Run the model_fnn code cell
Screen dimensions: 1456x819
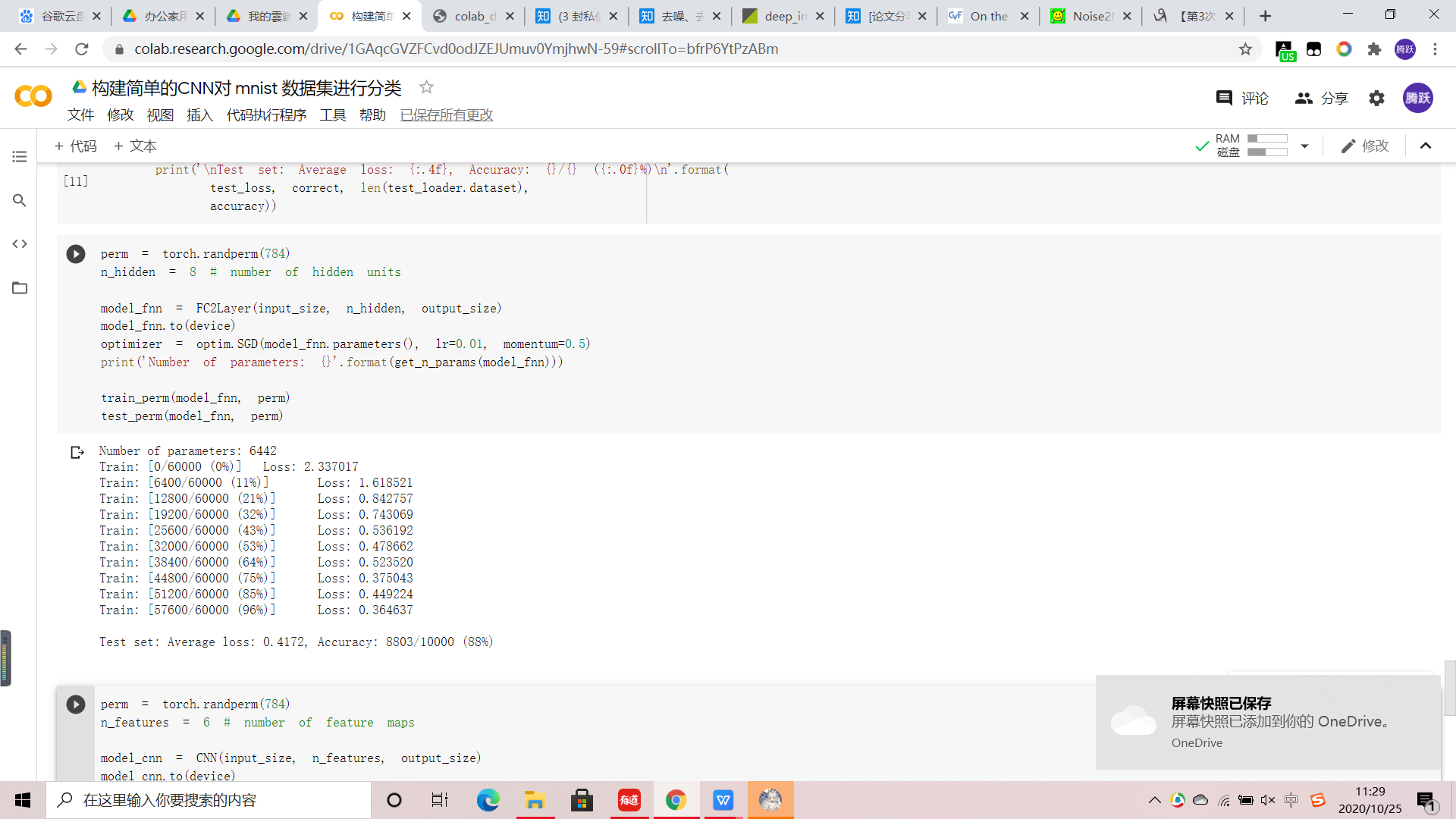tap(76, 254)
